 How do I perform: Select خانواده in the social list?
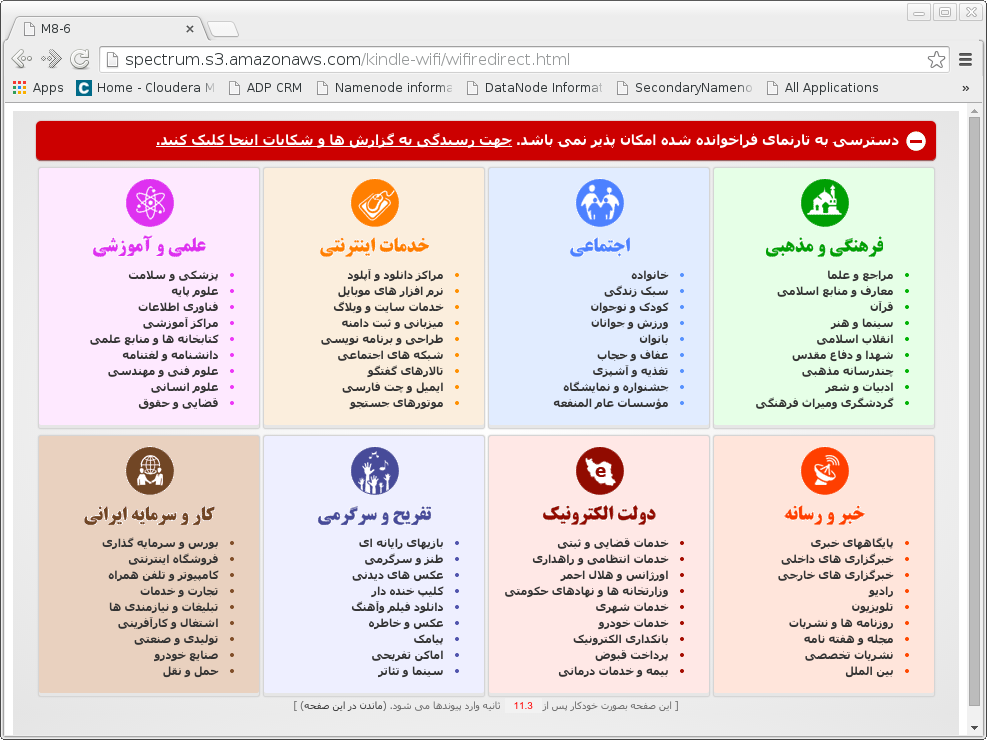click(650, 275)
